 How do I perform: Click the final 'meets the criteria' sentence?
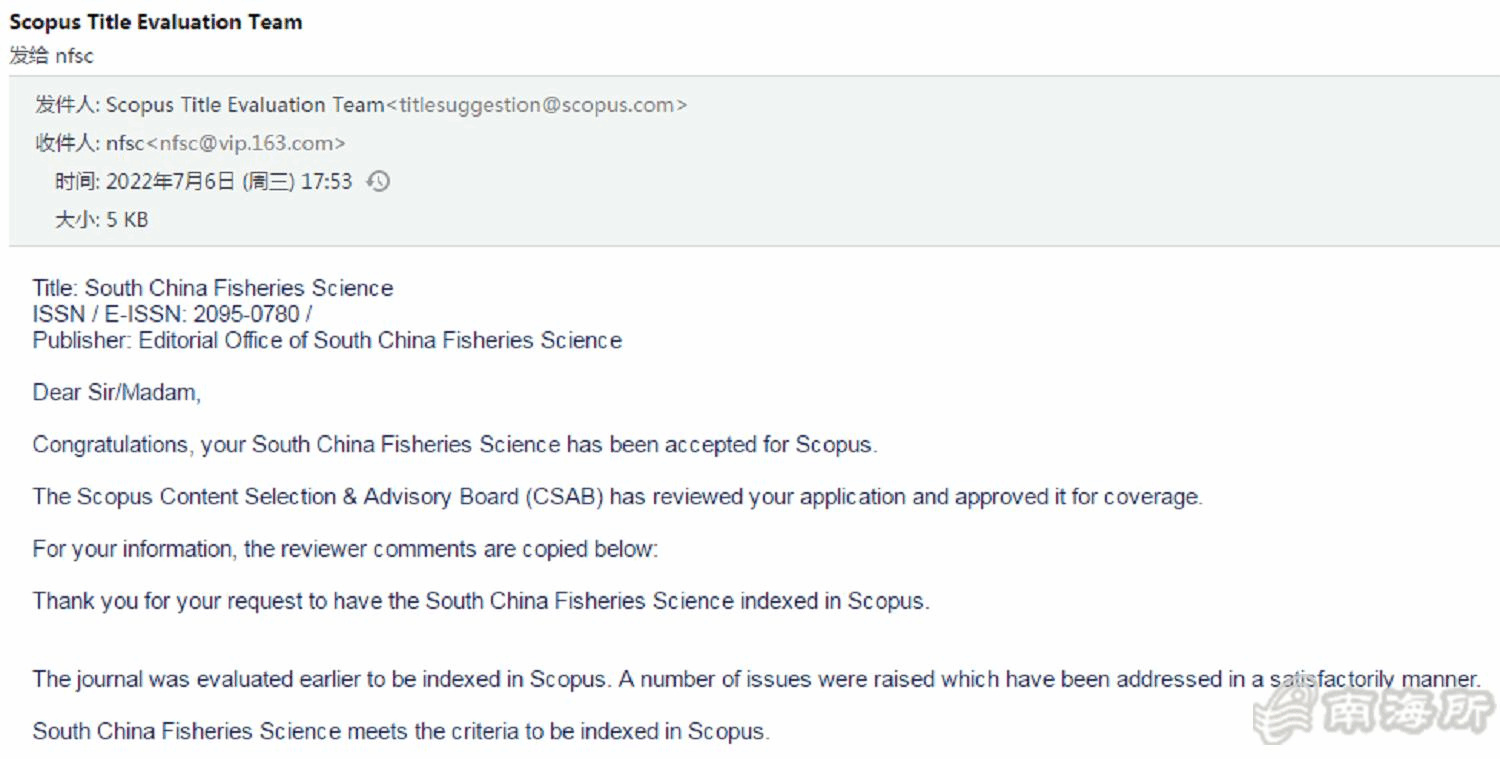coord(401,731)
